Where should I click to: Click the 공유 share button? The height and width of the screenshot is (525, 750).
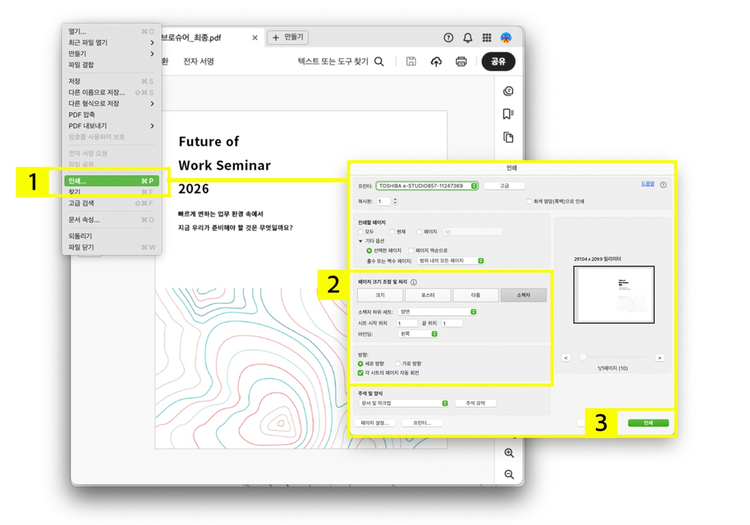pyautogui.click(x=498, y=61)
